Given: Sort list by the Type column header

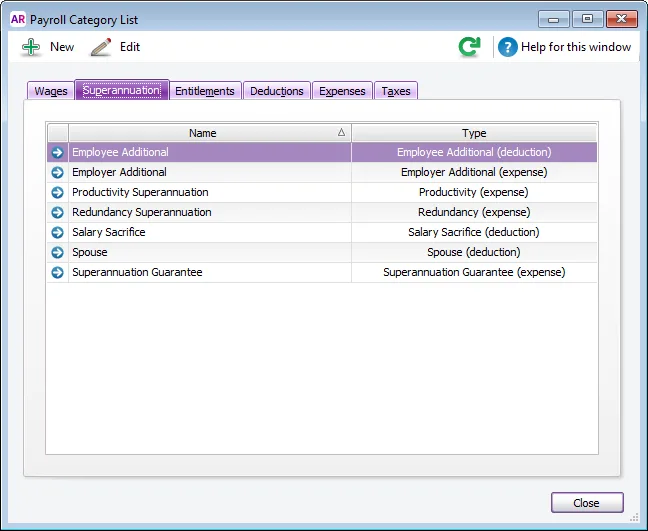Looking at the screenshot, I should click(x=474, y=133).
